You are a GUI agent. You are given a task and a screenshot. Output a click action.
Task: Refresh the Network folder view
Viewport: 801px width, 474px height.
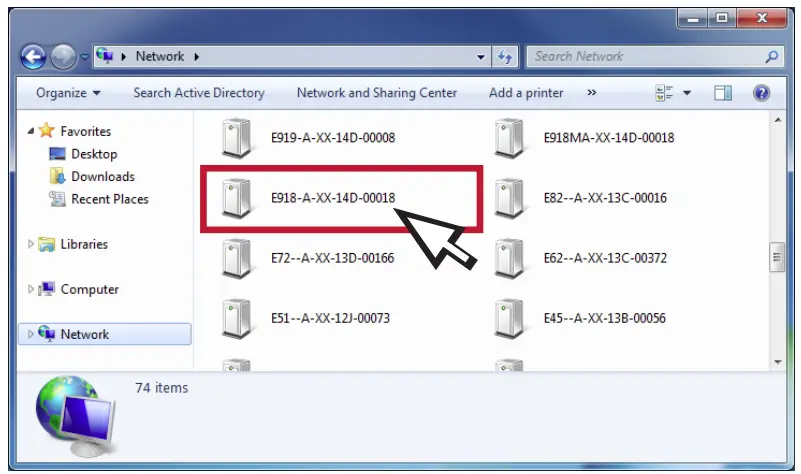coord(505,57)
